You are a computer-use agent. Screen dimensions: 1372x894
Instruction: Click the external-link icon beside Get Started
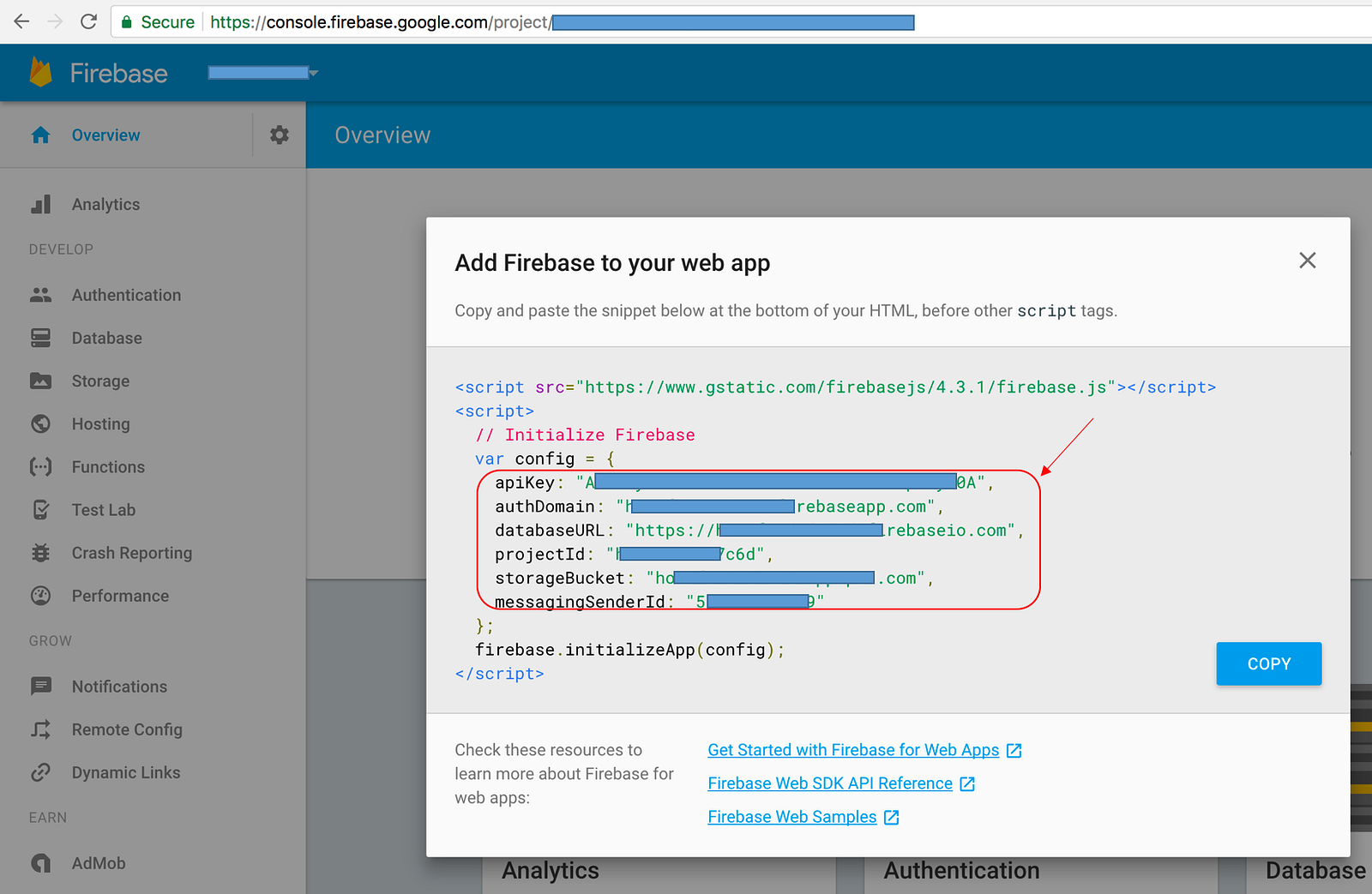tap(1014, 750)
